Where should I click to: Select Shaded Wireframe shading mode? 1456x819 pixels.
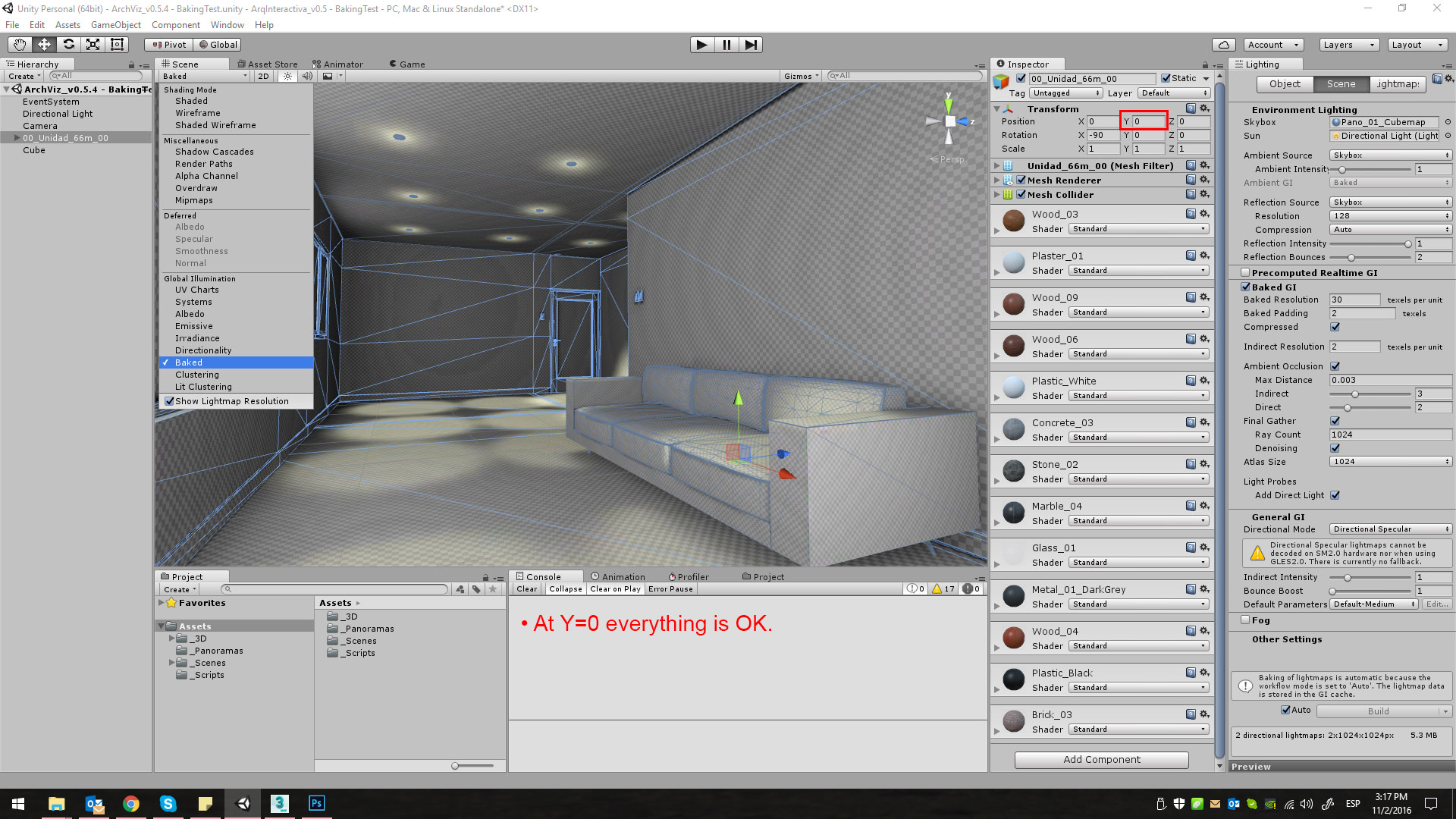[x=215, y=125]
